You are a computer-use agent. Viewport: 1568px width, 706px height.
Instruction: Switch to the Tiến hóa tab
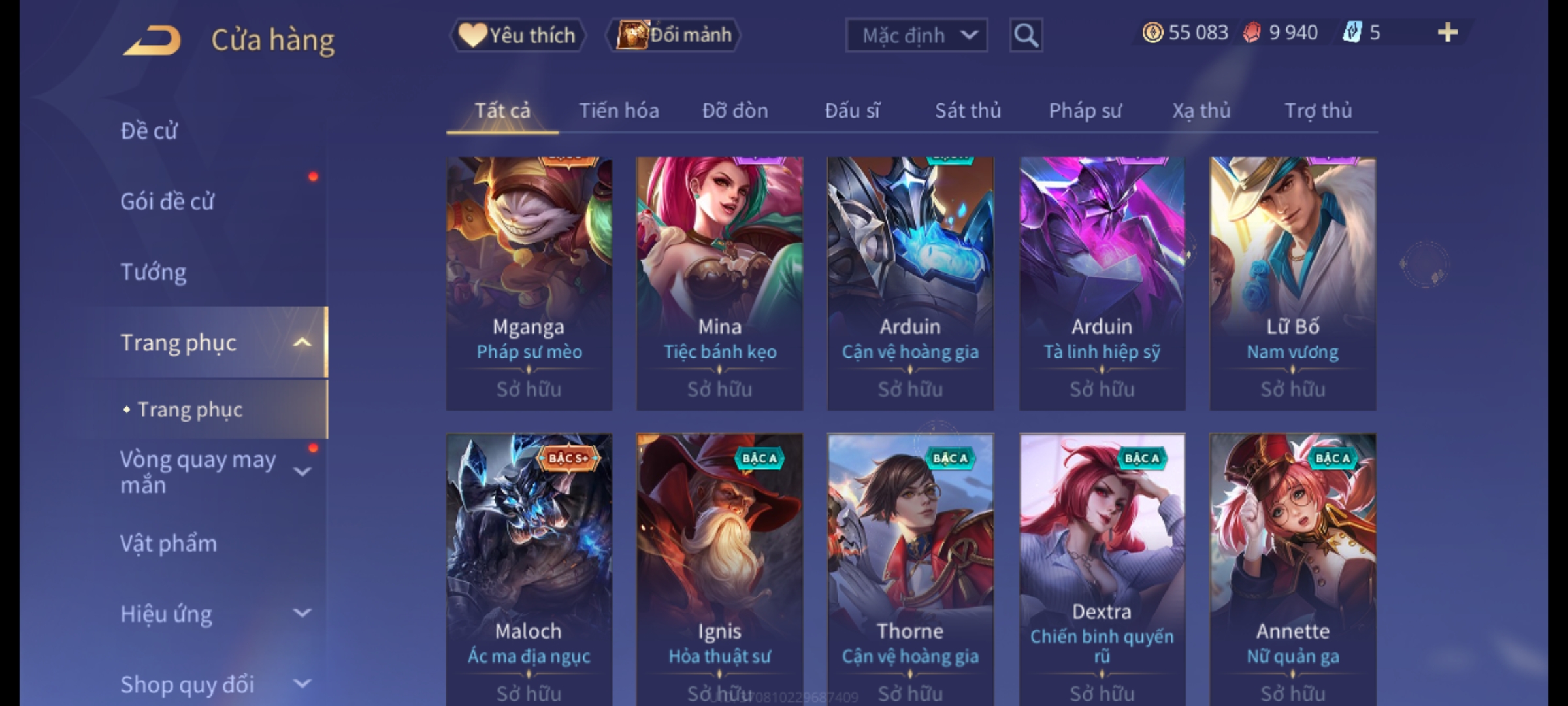tap(619, 110)
